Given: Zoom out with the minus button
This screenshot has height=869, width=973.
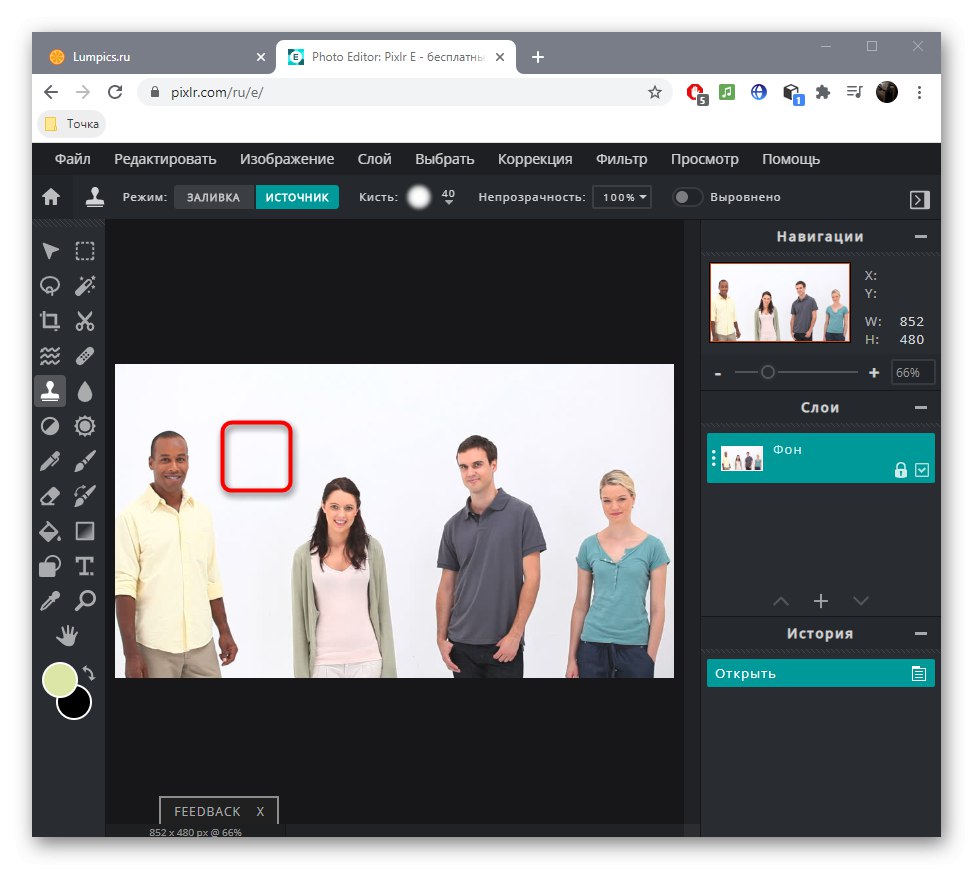Looking at the screenshot, I should pos(718,374).
